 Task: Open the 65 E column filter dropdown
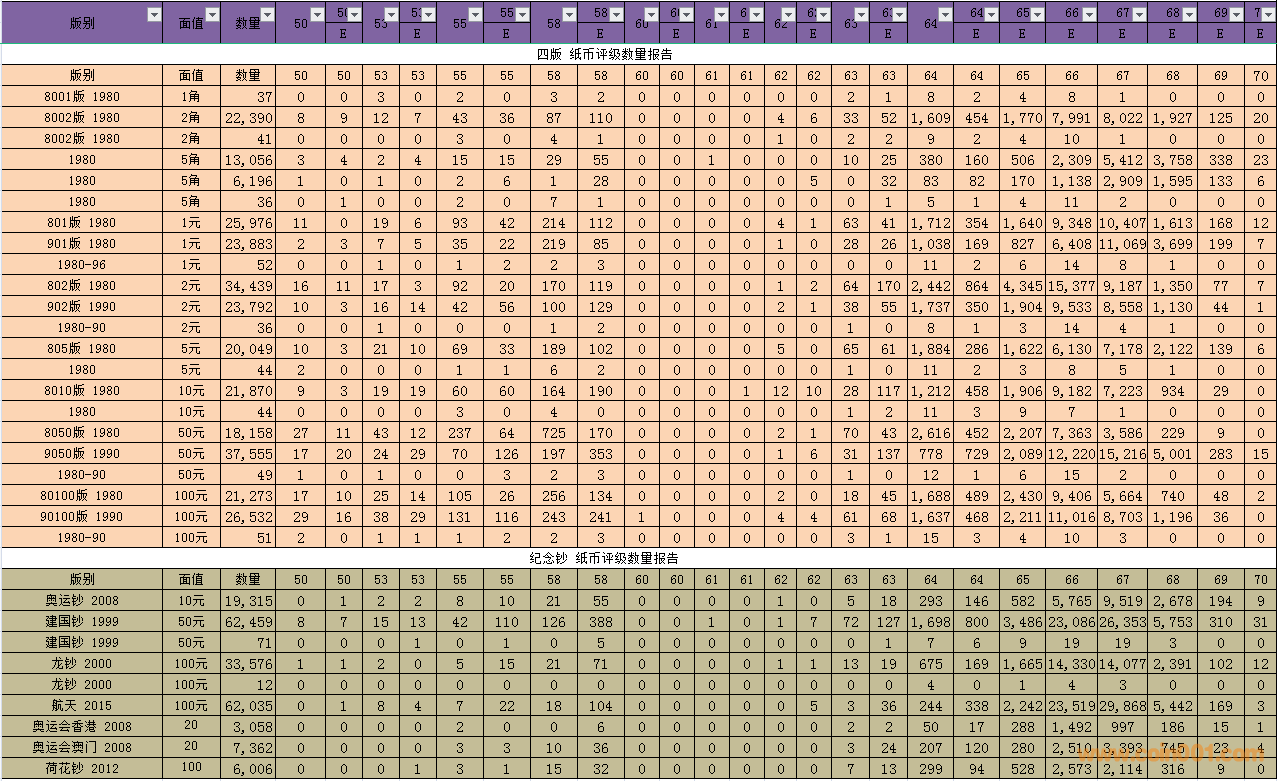tap(1038, 14)
